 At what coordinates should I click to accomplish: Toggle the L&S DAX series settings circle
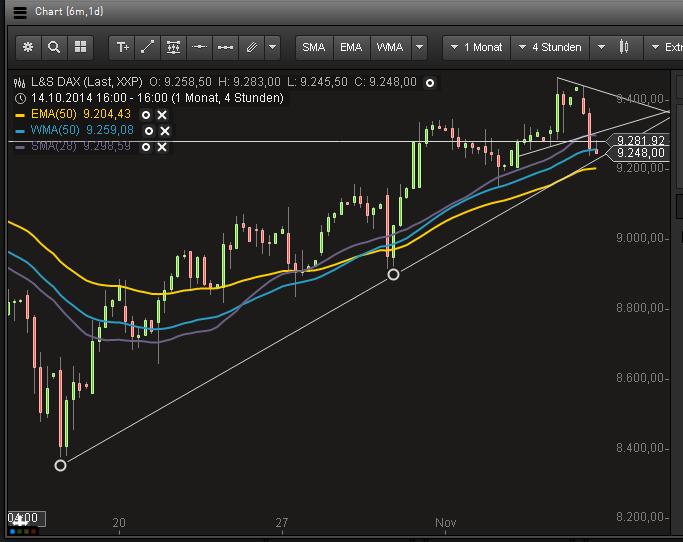430,82
